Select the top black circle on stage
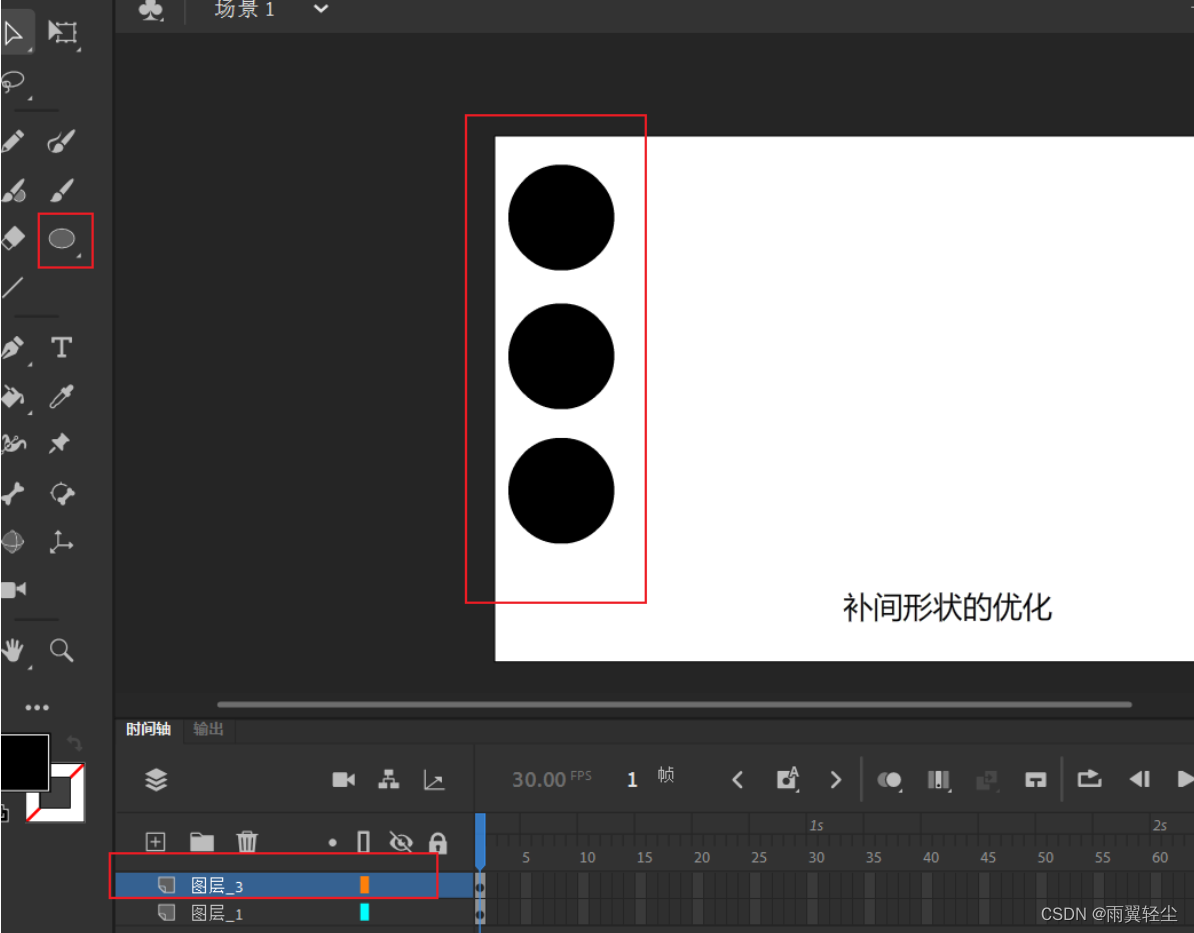This screenshot has height=933, width=1194. (x=561, y=217)
